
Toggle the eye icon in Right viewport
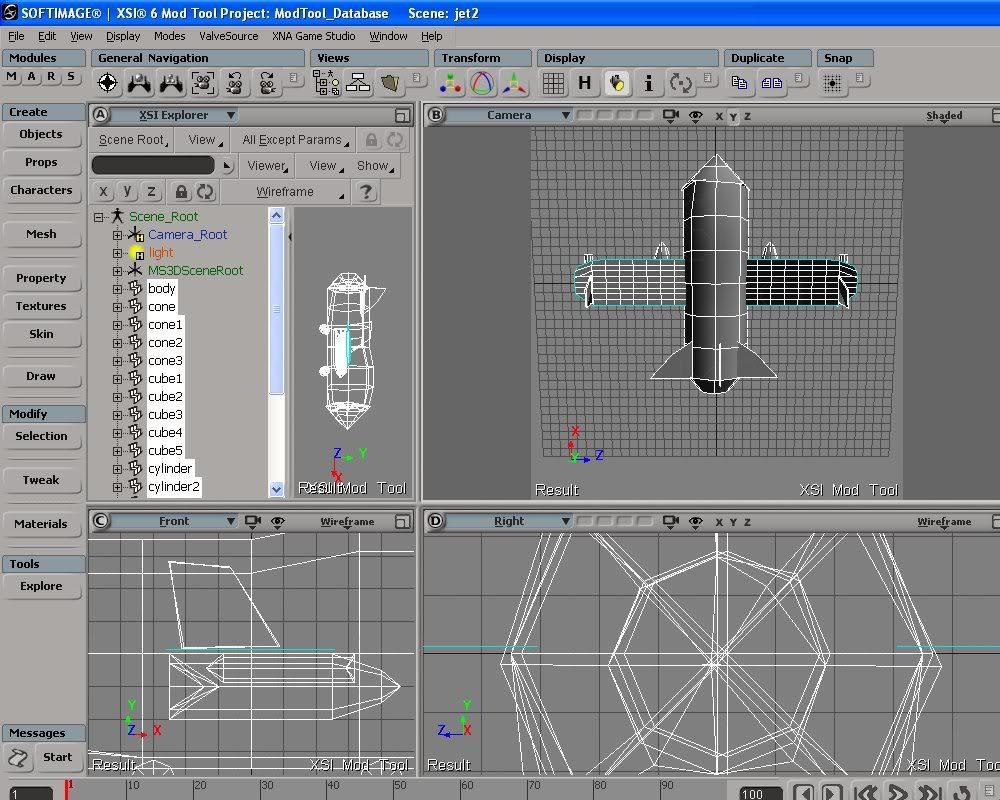[696, 521]
